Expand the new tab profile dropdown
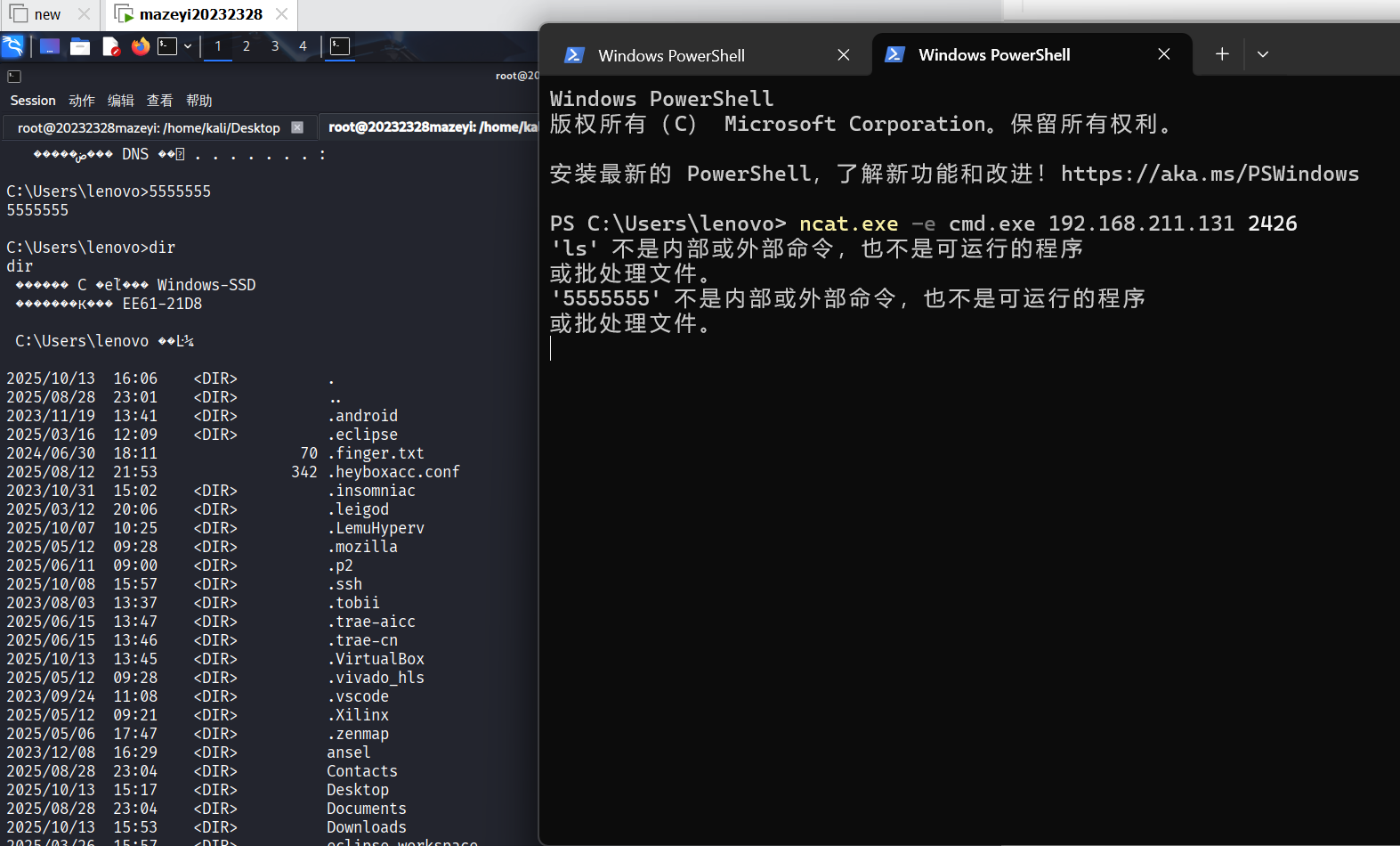1400x846 pixels. point(1263,54)
